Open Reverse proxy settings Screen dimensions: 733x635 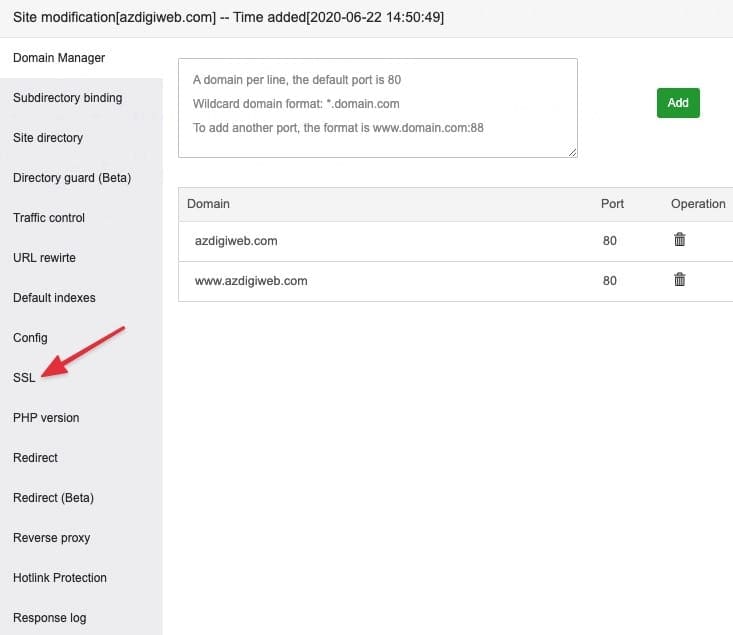tap(51, 538)
